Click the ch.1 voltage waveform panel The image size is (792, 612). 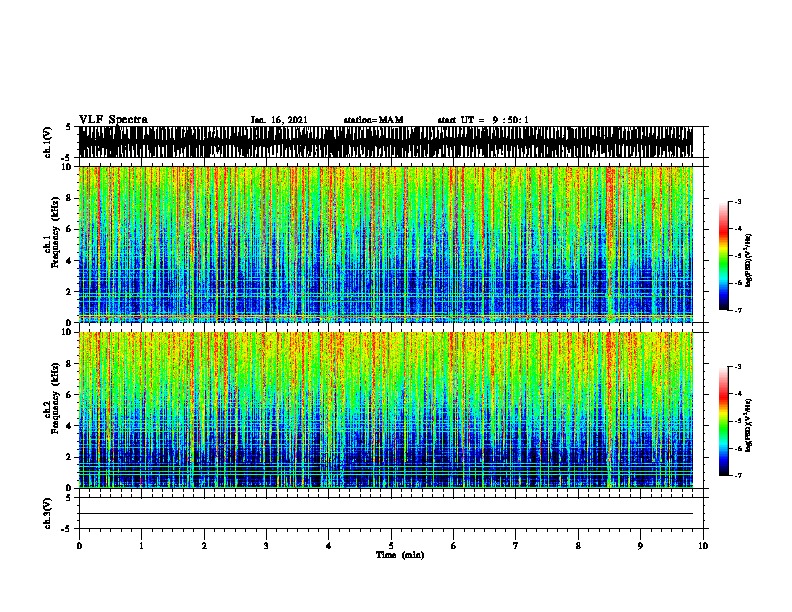click(x=386, y=142)
